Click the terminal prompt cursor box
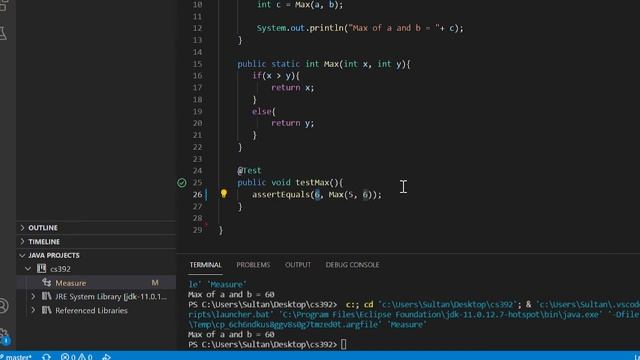Viewport: 640px width, 360px height. [x=344, y=344]
